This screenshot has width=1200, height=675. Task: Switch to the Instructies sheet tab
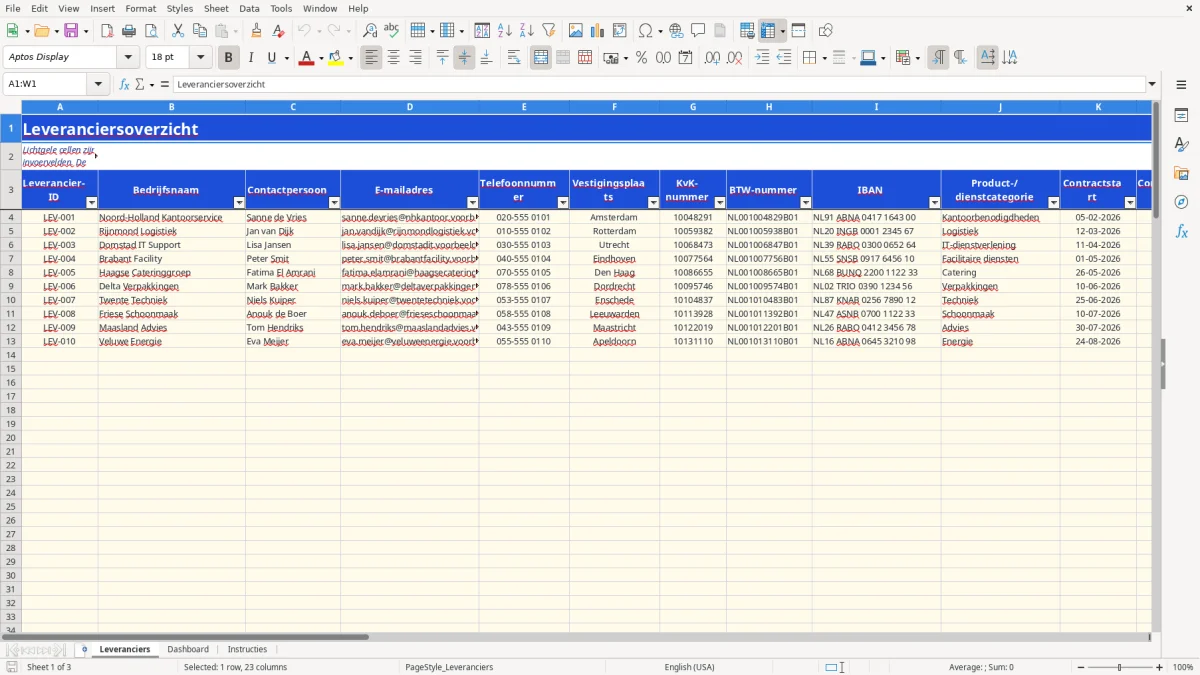pos(247,650)
